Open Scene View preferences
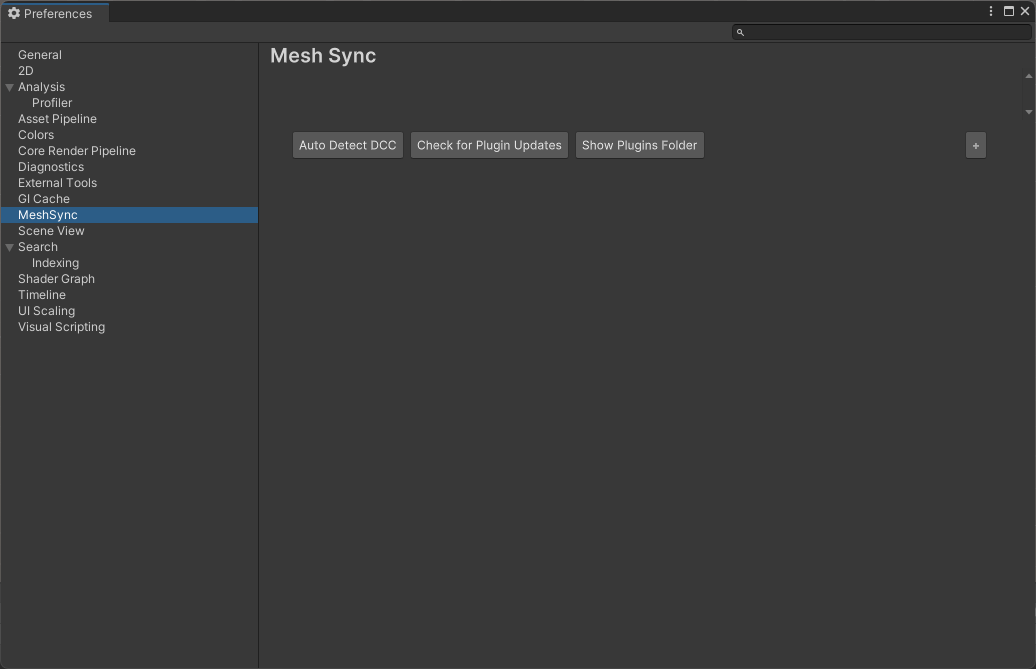1036x669 pixels. [x=129, y=231]
